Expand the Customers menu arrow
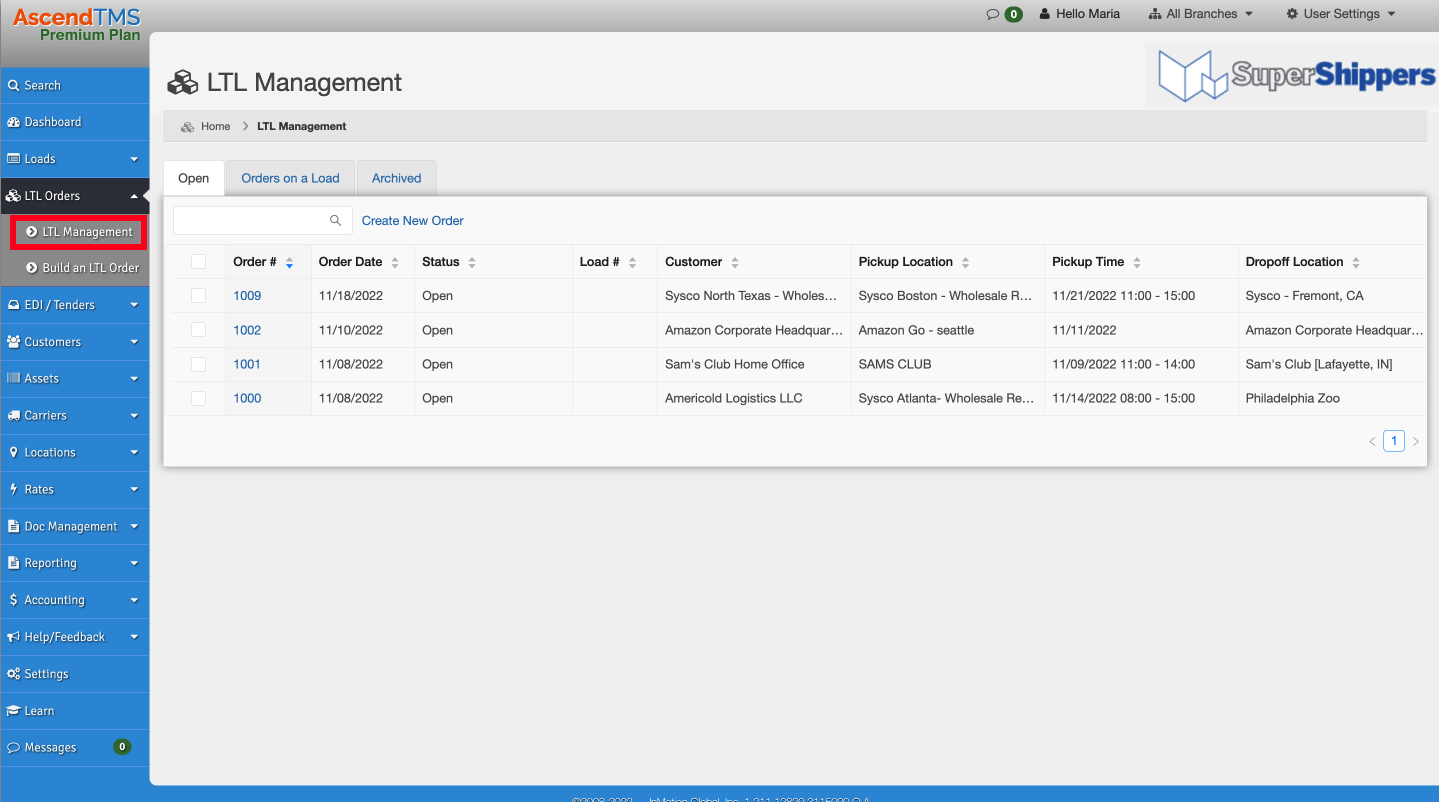The height and width of the screenshot is (802, 1439). point(134,342)
